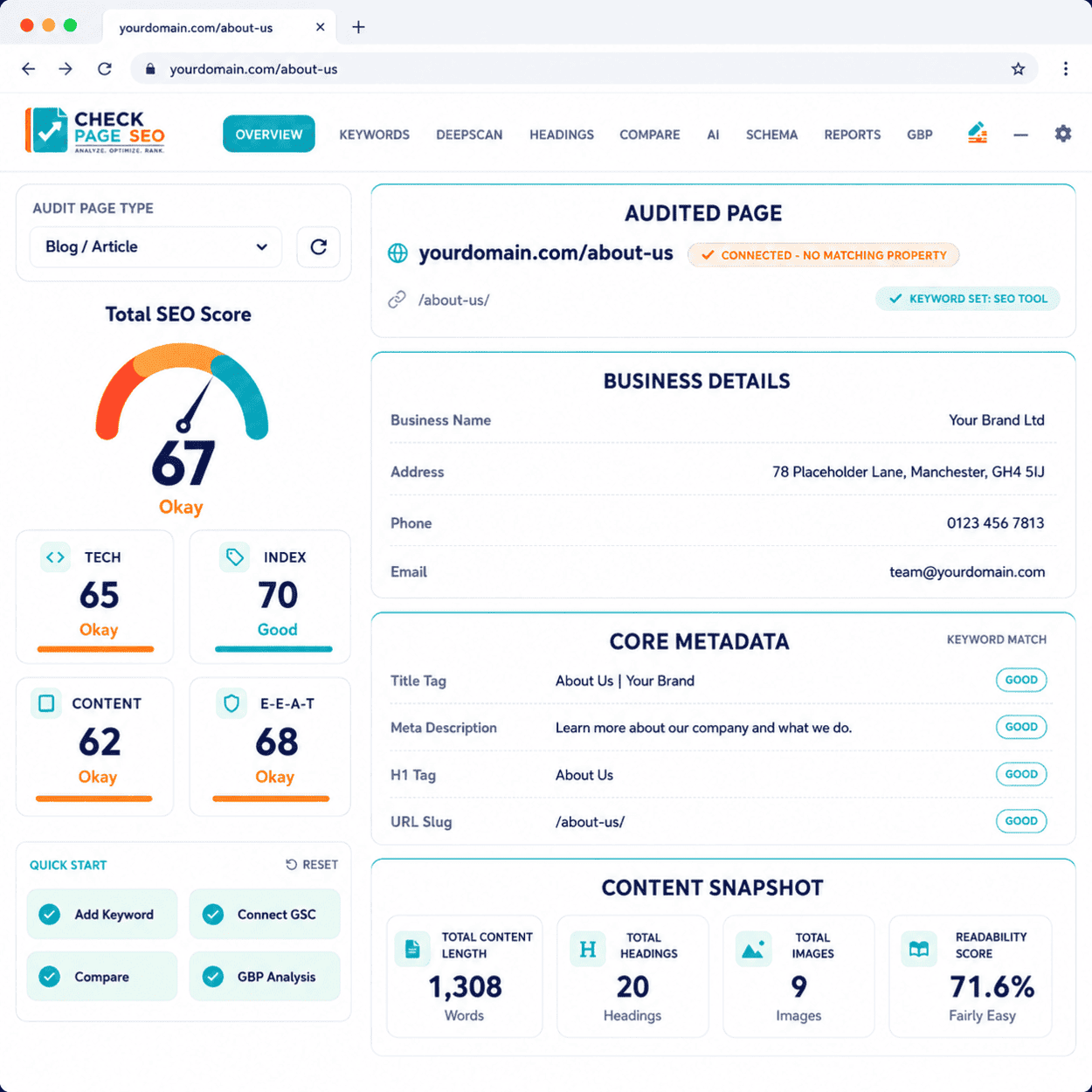Click the TECH score orange progress bar
Viewport: 1092px width, 1092px height.
(x=95, y=649)
